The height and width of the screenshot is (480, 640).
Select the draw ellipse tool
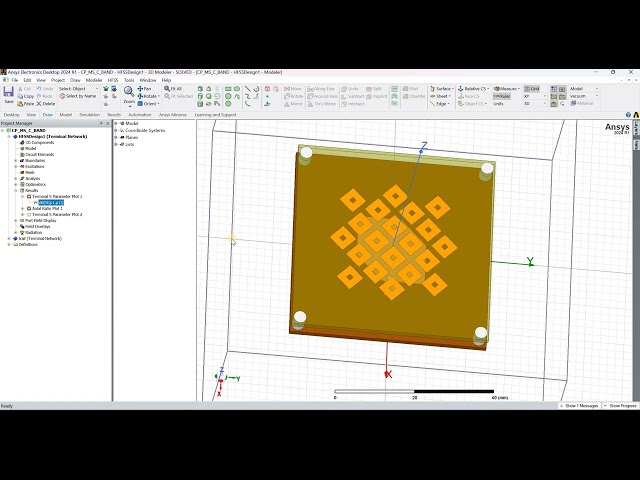point(237,89)
